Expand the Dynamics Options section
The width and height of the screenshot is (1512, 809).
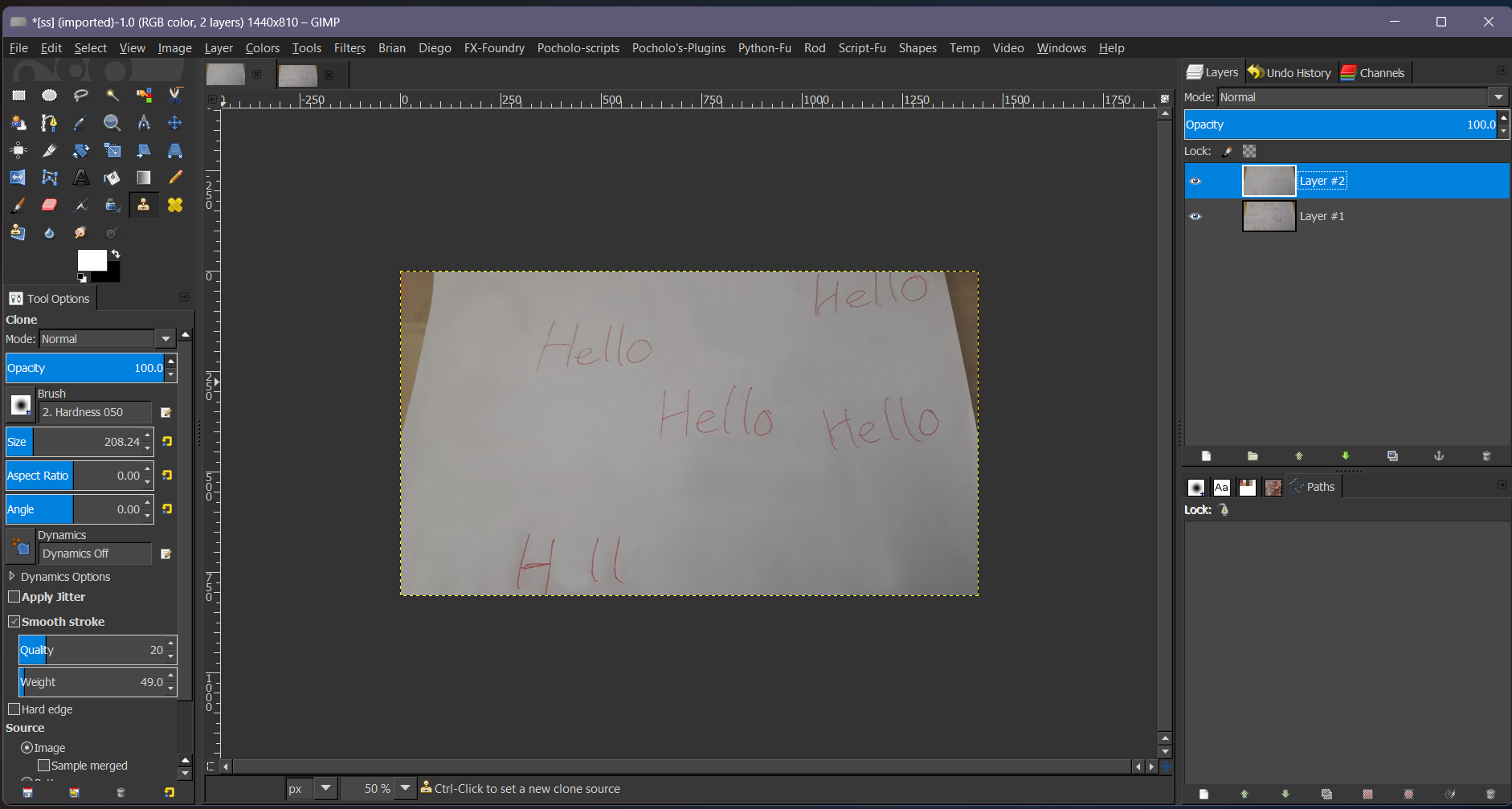pos(12,577)
